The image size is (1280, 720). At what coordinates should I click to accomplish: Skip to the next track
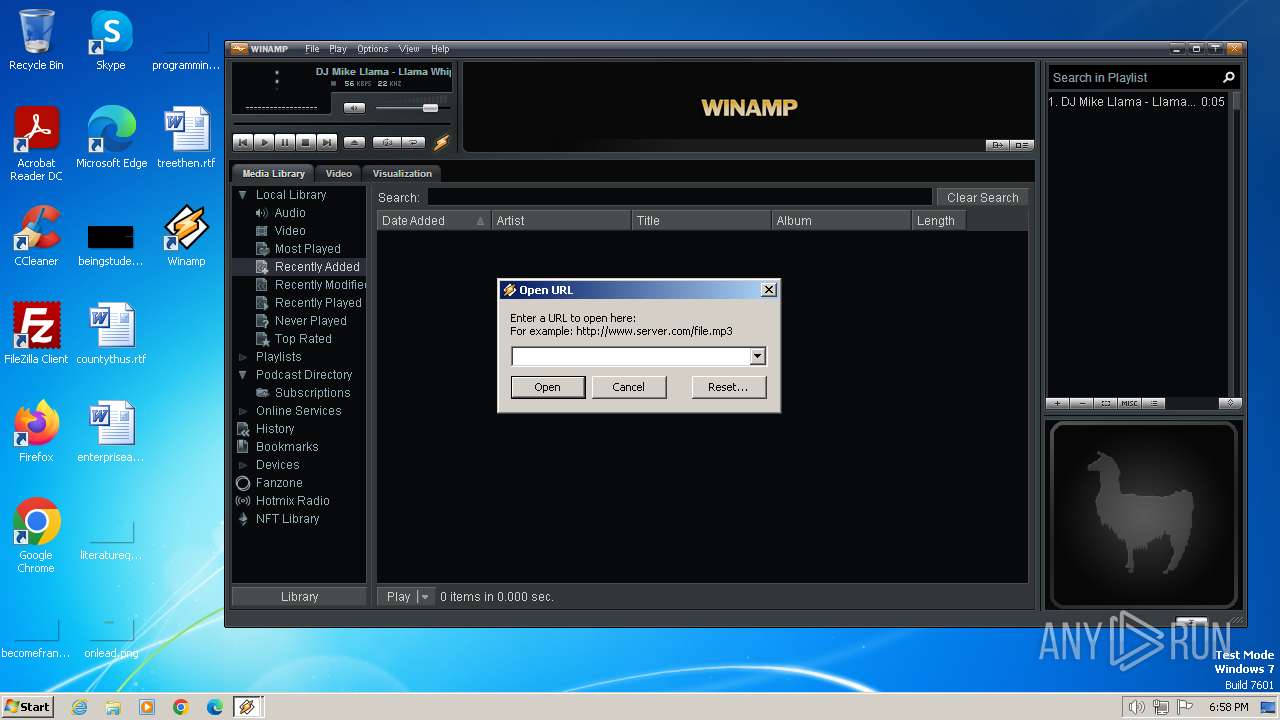pyautogui.click(x=327, y=143)
